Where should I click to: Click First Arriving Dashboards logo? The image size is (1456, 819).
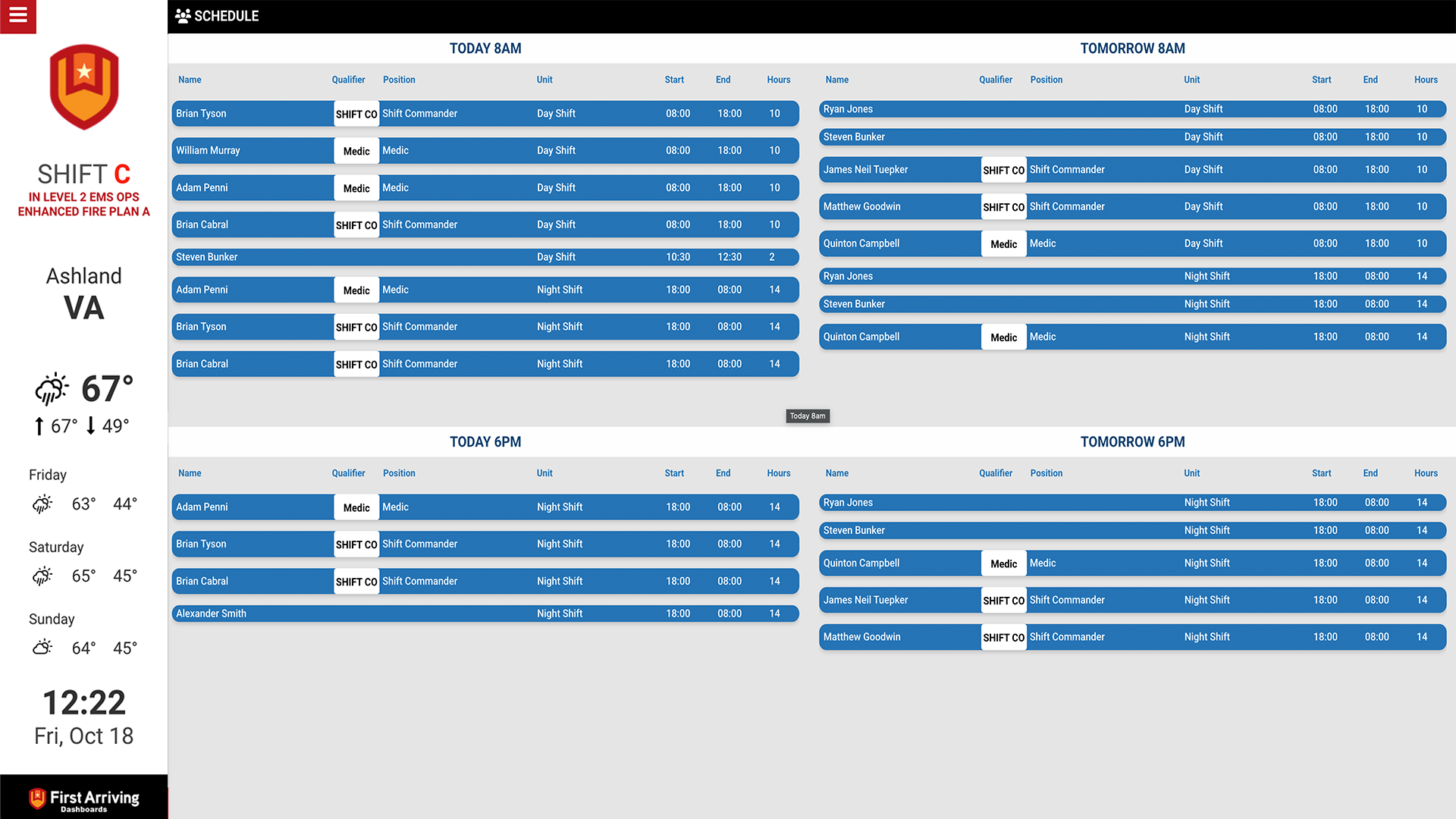click(84, 799)
